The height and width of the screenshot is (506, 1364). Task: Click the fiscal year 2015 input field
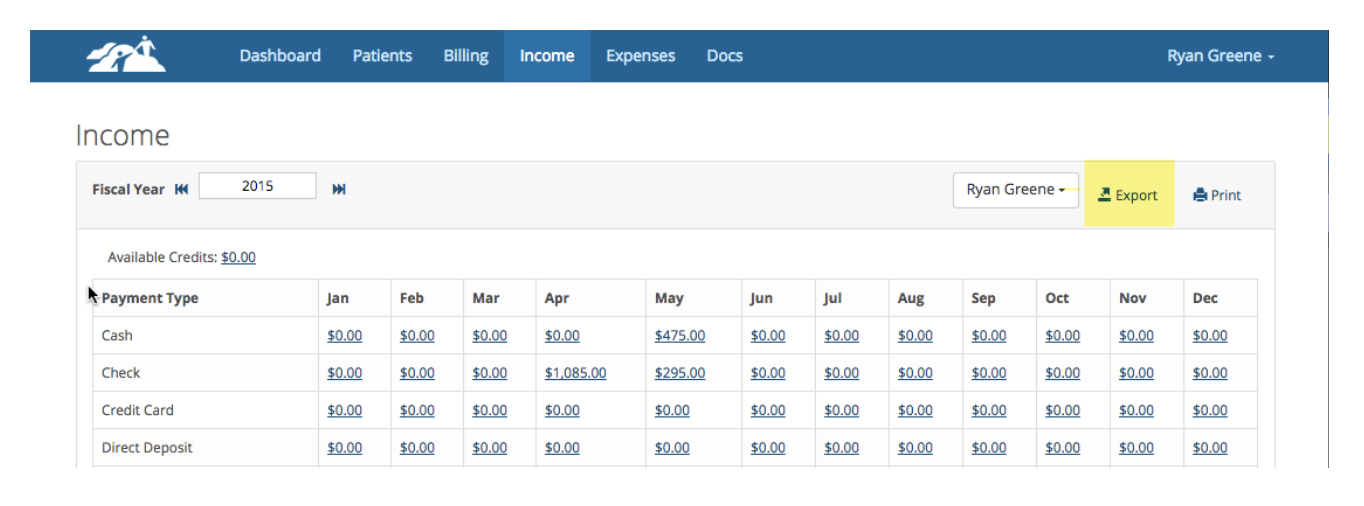tap(258, 186)
